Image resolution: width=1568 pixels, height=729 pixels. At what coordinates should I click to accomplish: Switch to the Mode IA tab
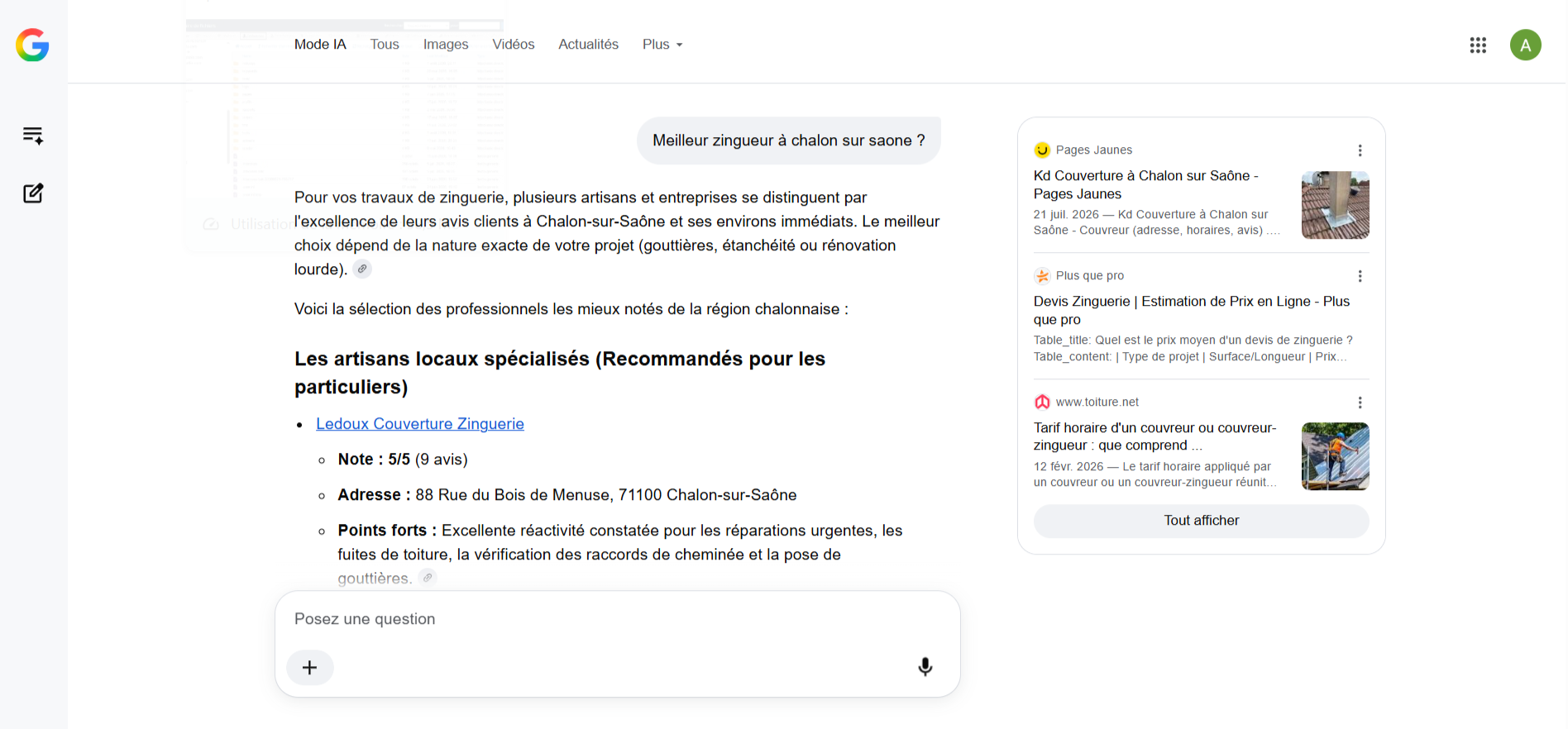pos(320,45)
